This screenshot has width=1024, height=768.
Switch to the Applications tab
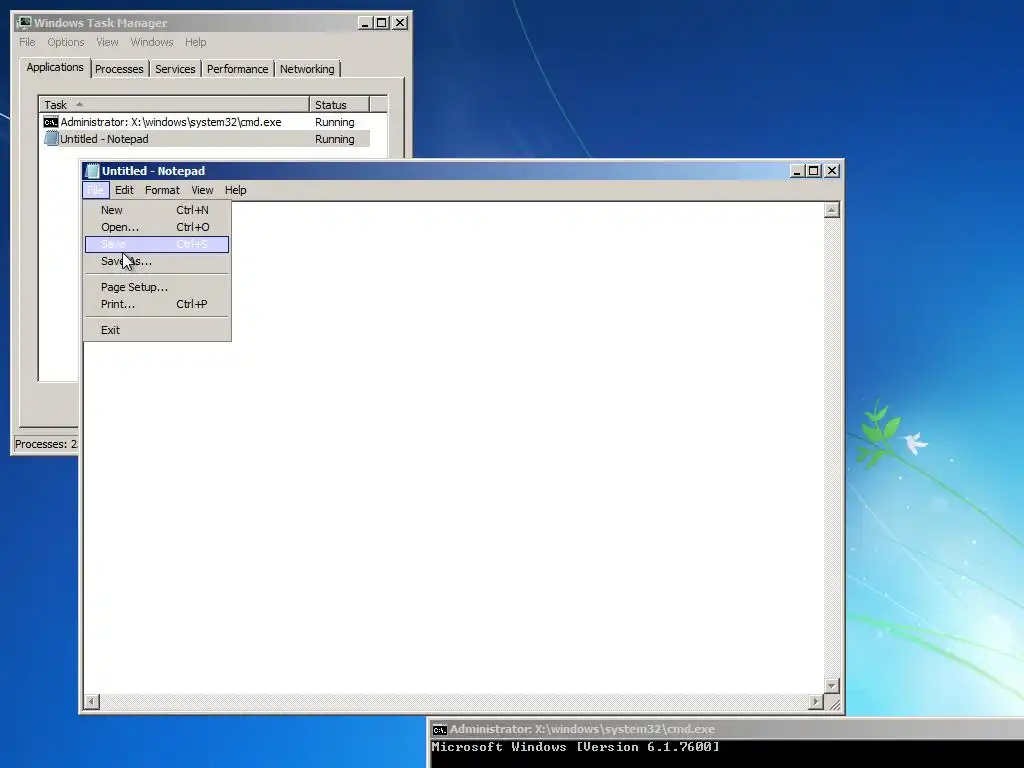point(55,67)
